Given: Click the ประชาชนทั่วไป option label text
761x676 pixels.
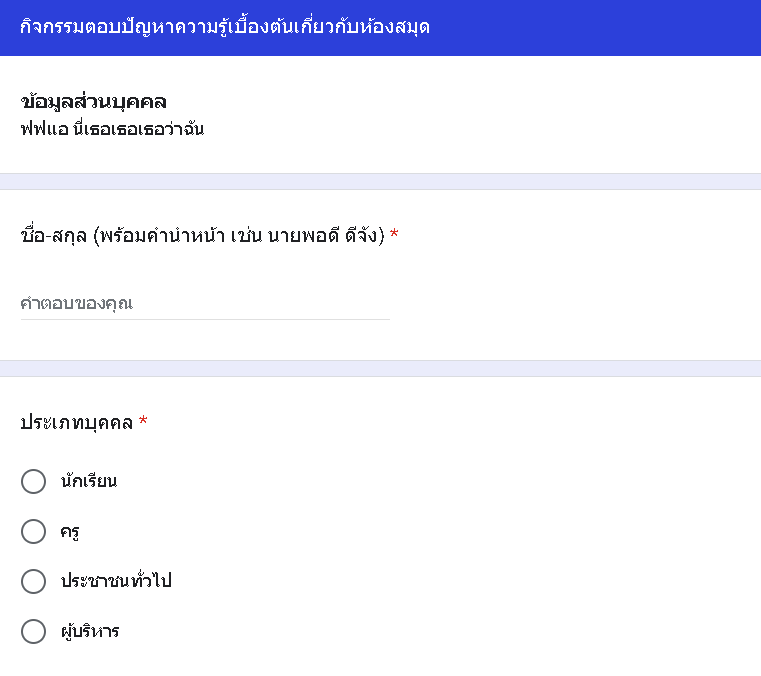Looking at the screenshot, I should point(116,581).
